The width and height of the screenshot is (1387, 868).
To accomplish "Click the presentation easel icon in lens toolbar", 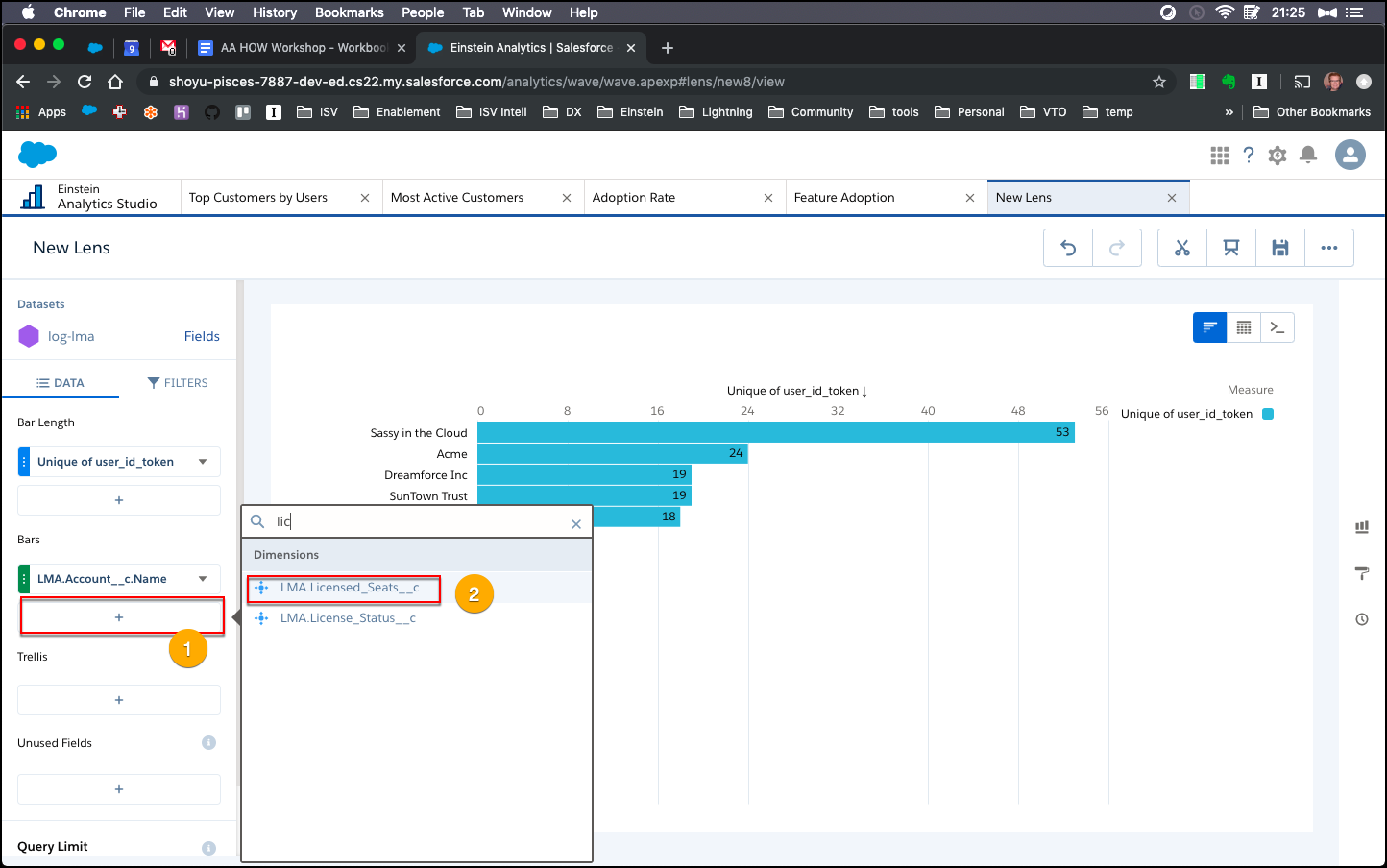I will tap(1231, 248).
